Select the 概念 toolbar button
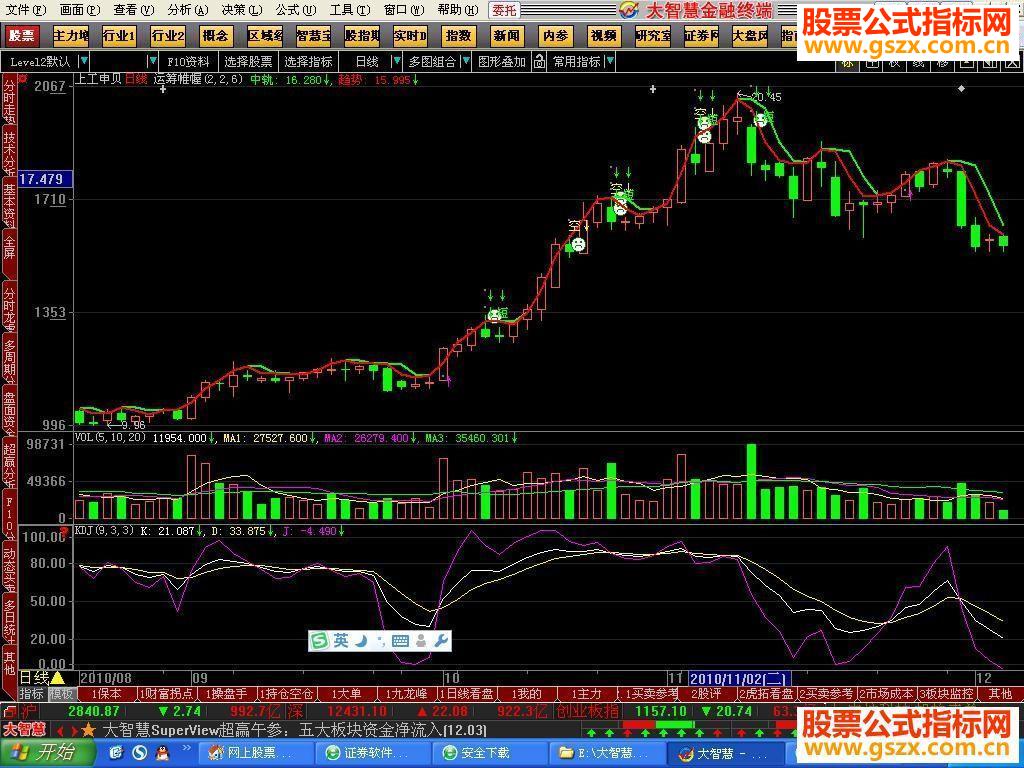Image resolution: width=1024 pixels, height=768 pixels. coord(216,35)
